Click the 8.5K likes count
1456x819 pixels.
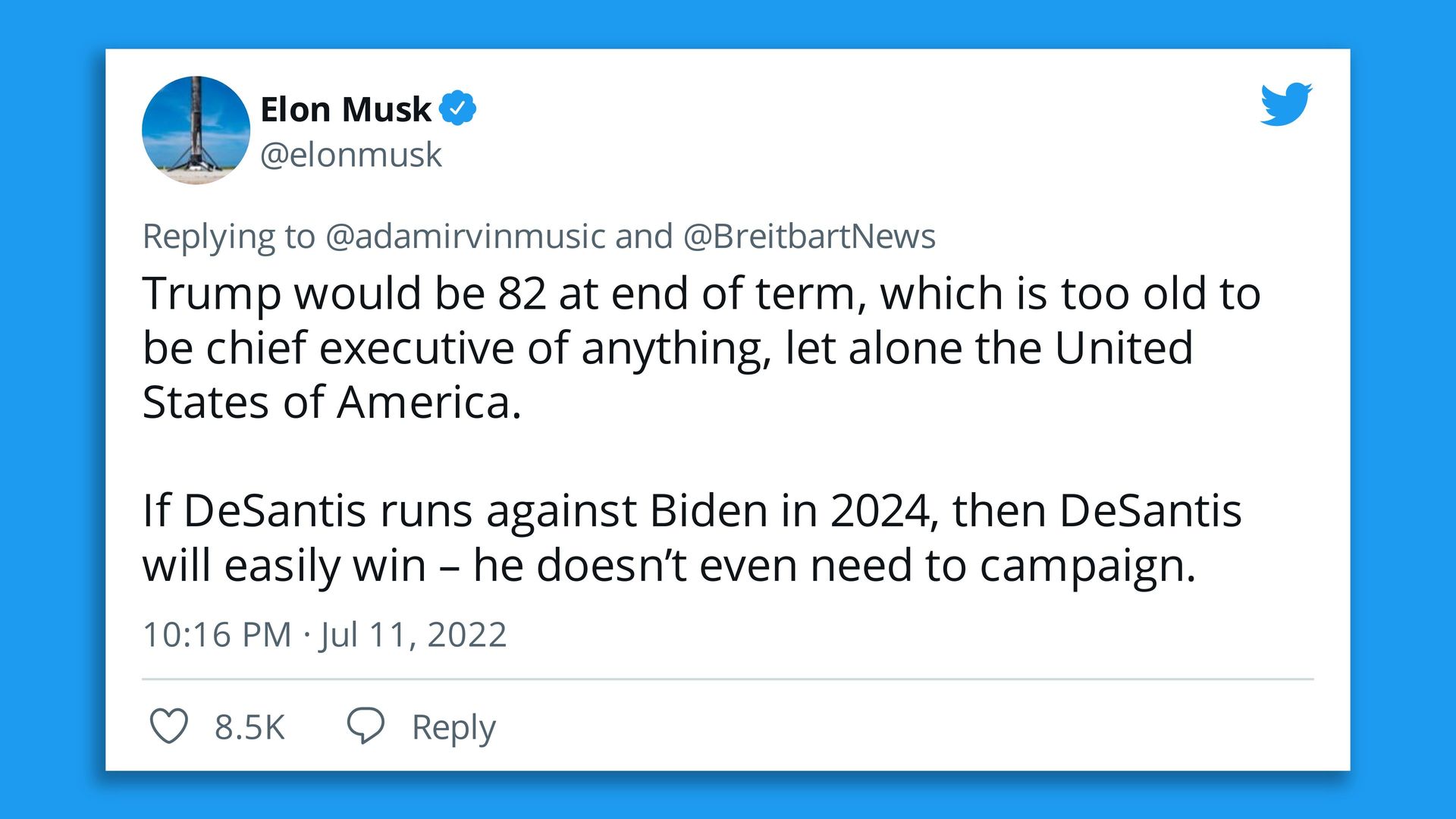pyautogui.click(x=249, y=727)
